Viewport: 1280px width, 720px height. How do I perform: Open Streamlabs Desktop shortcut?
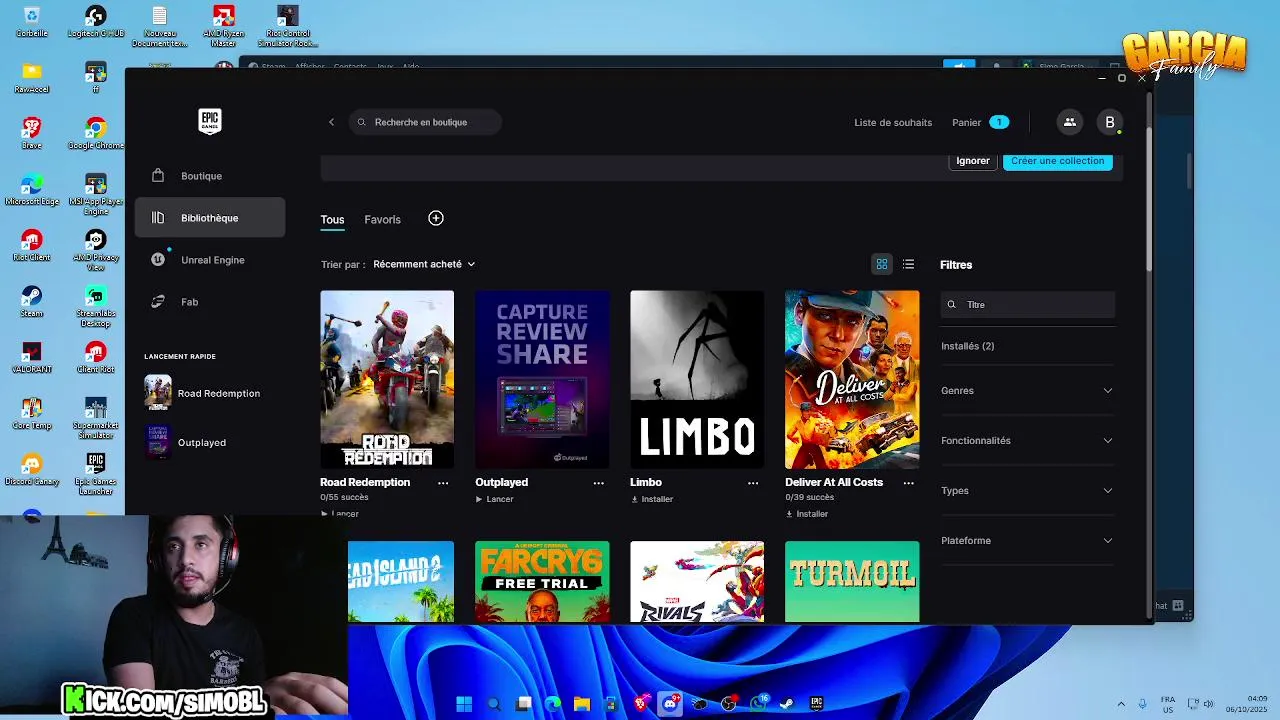96,306
